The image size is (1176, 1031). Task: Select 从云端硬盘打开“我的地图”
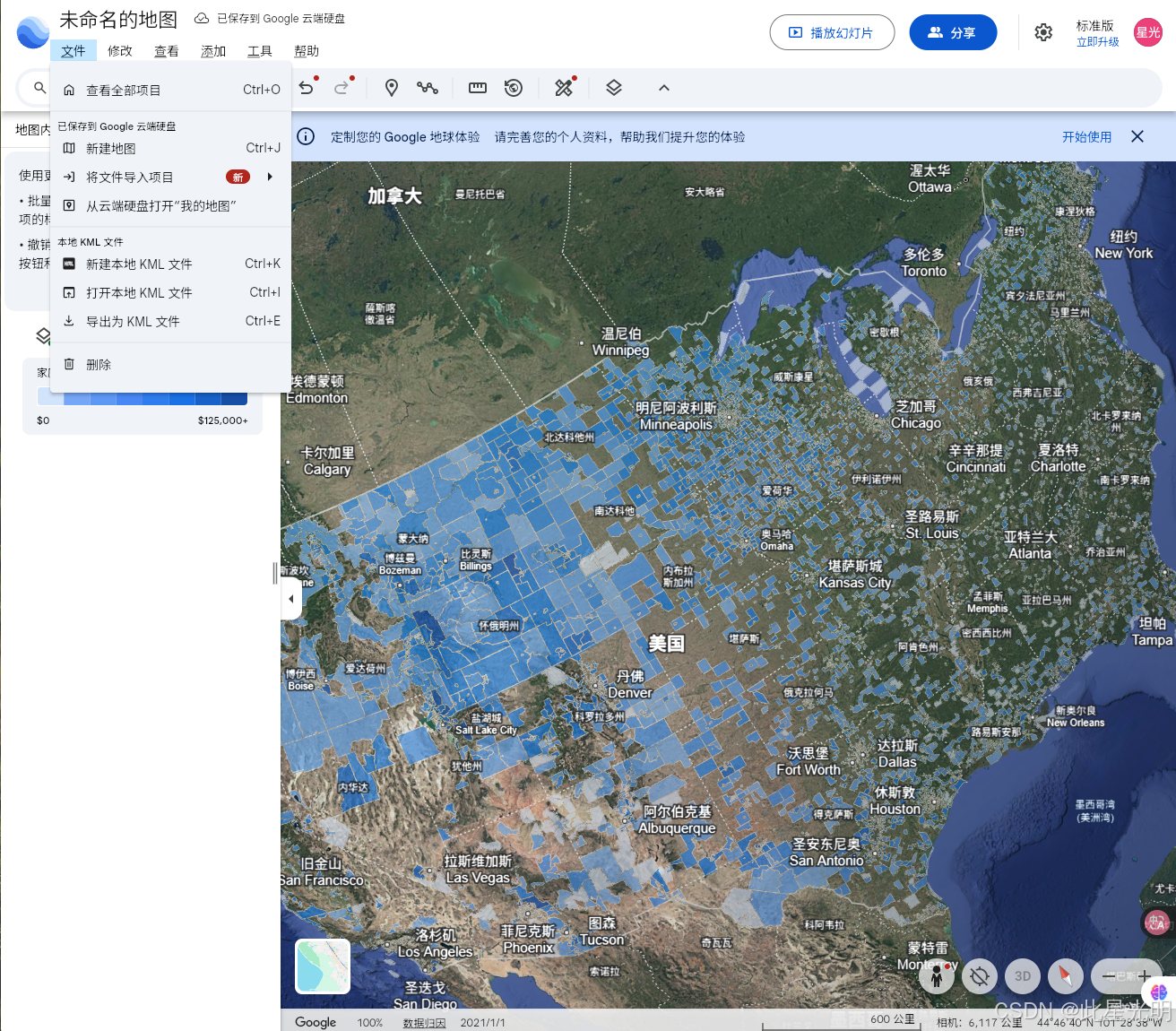pos(171,205)
